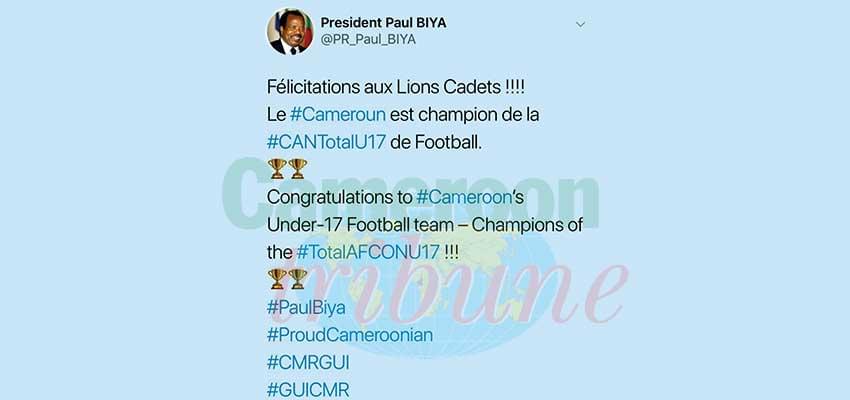The image size is (850, 400).
Task: Open the #CANTotalU17 hashtag
Action: pyautogui.click(x=326, y=142)
